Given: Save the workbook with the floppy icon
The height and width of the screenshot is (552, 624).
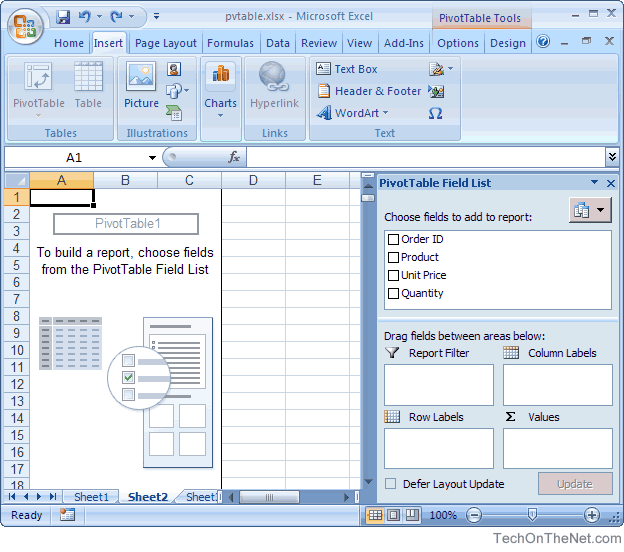Looking at the screenshot, I should (62, 17).
